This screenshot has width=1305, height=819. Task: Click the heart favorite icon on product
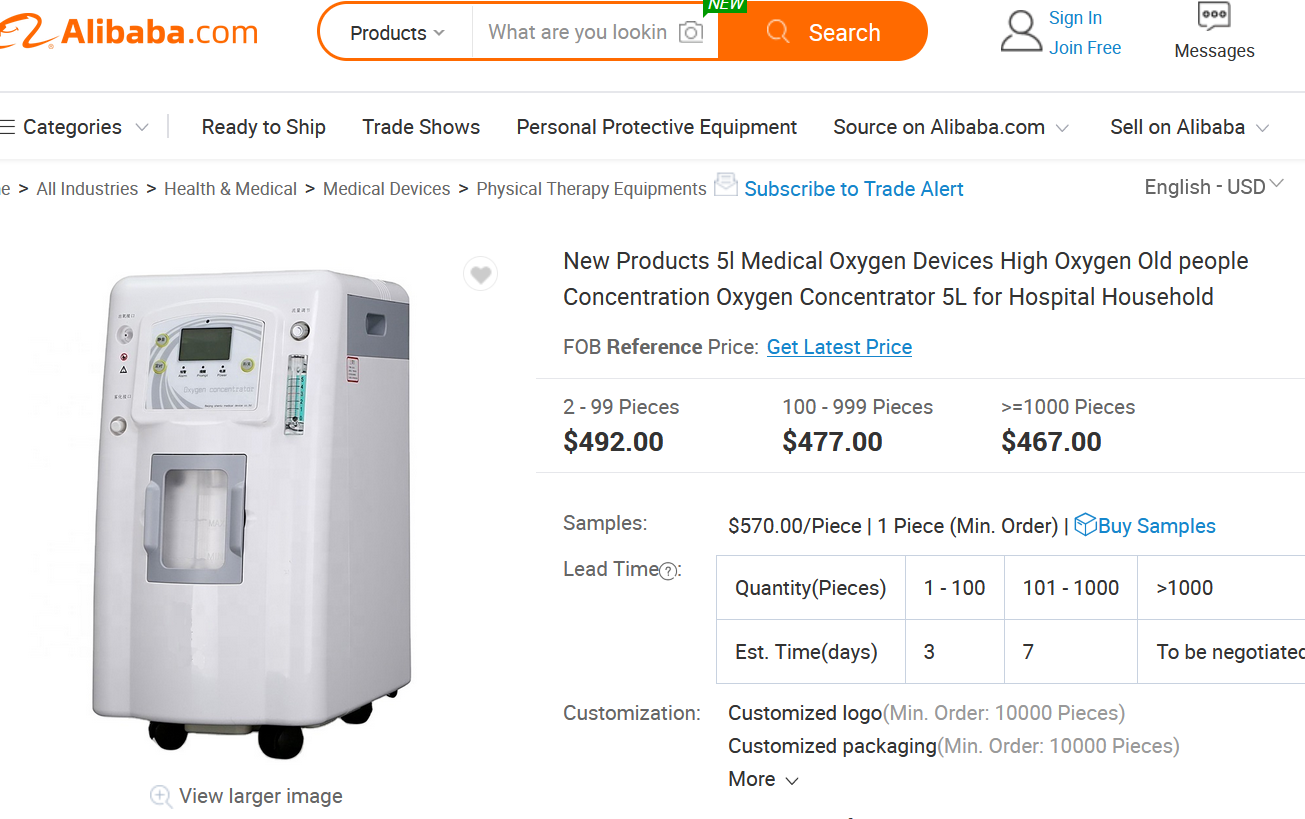[481, 274]
